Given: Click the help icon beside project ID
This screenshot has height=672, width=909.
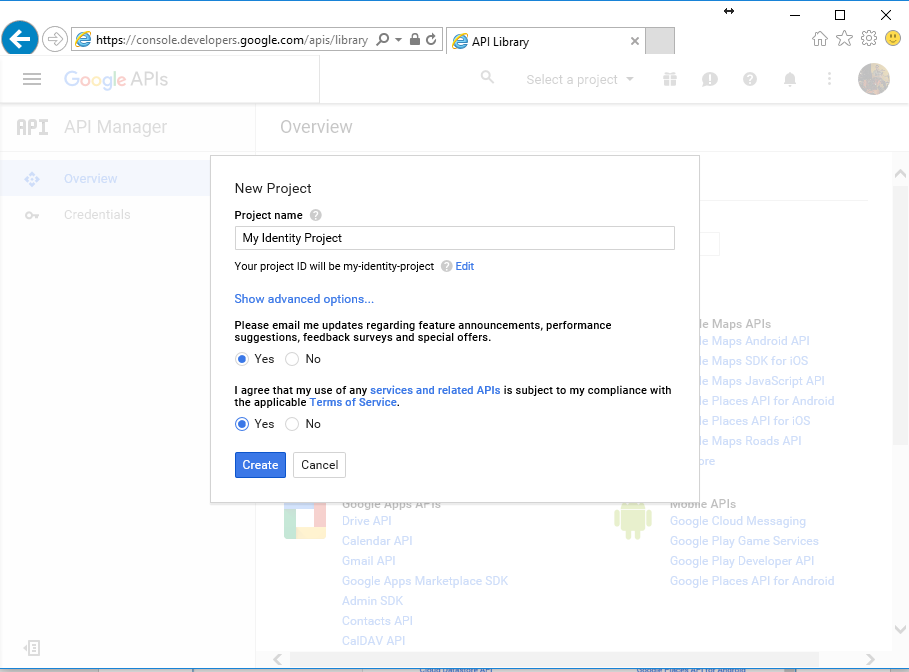Looking at the screenshot, I should pos(446,266).
